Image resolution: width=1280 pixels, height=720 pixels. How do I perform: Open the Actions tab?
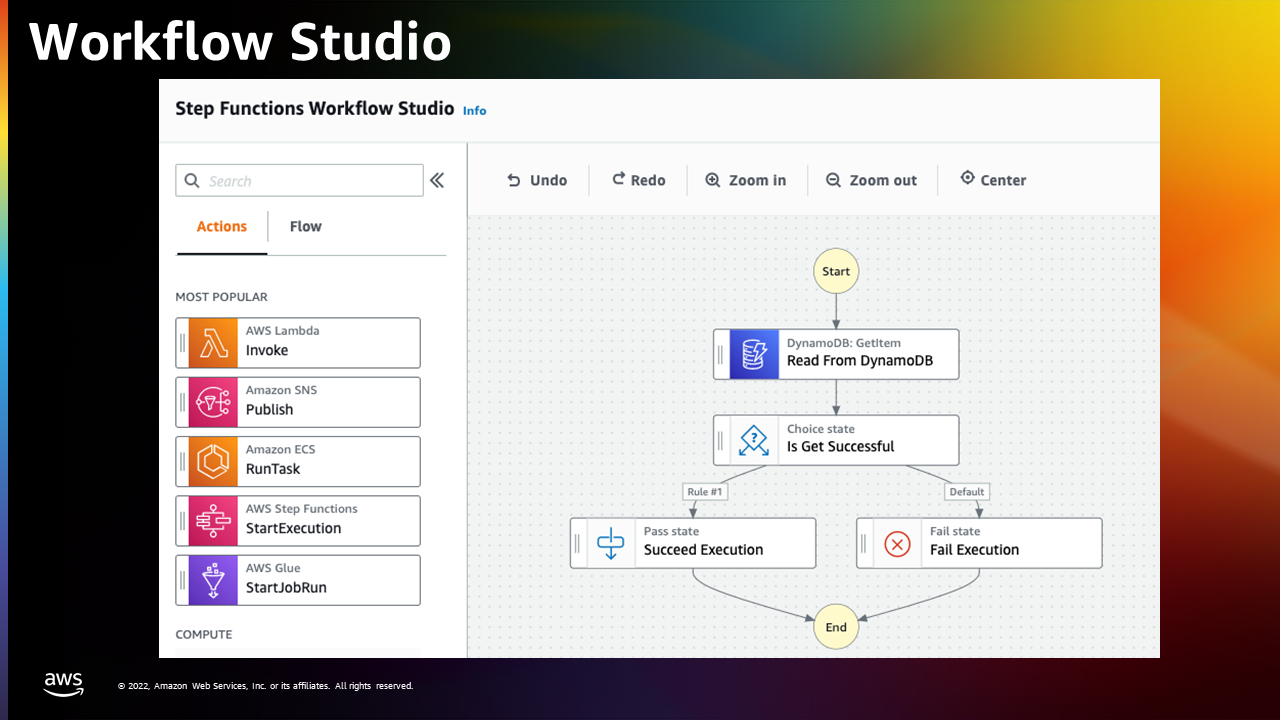[221, 226]
